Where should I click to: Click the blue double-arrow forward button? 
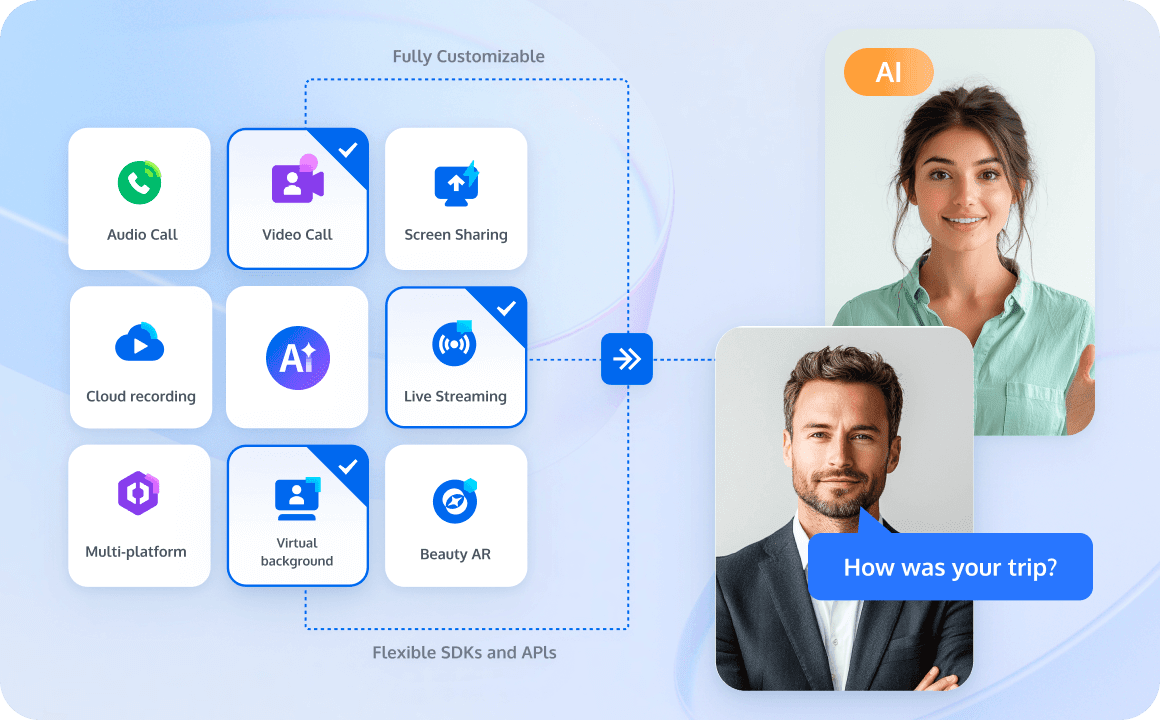point(627,359)
